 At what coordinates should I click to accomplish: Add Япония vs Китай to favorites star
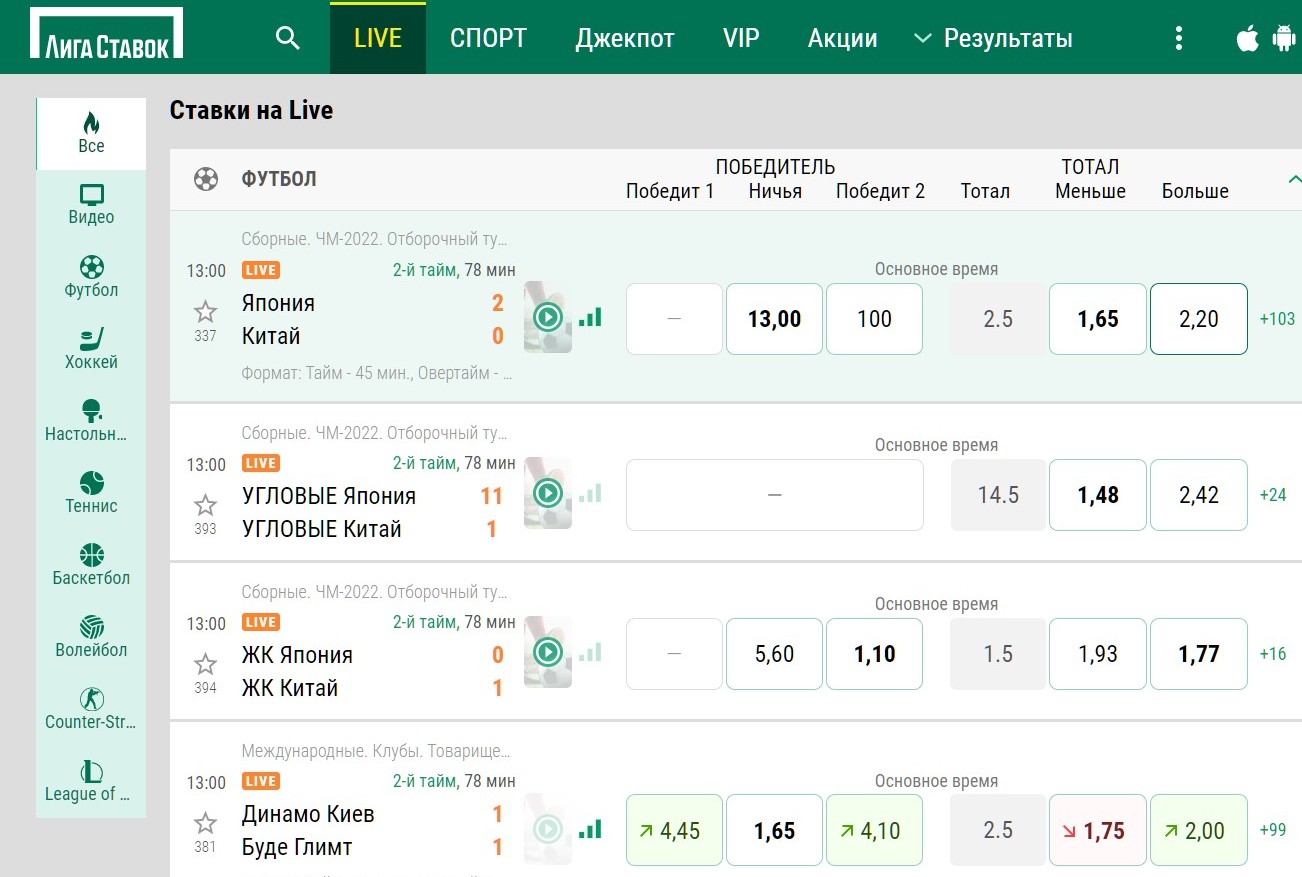205,311
